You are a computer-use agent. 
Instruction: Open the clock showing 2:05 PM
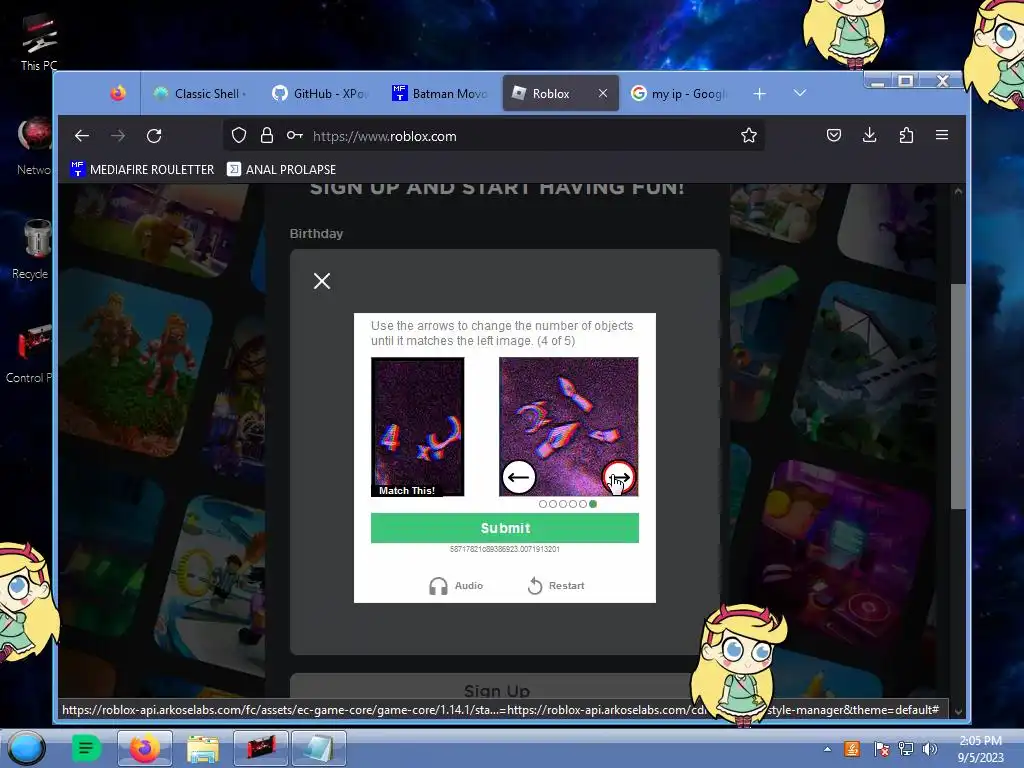[980, 749]
